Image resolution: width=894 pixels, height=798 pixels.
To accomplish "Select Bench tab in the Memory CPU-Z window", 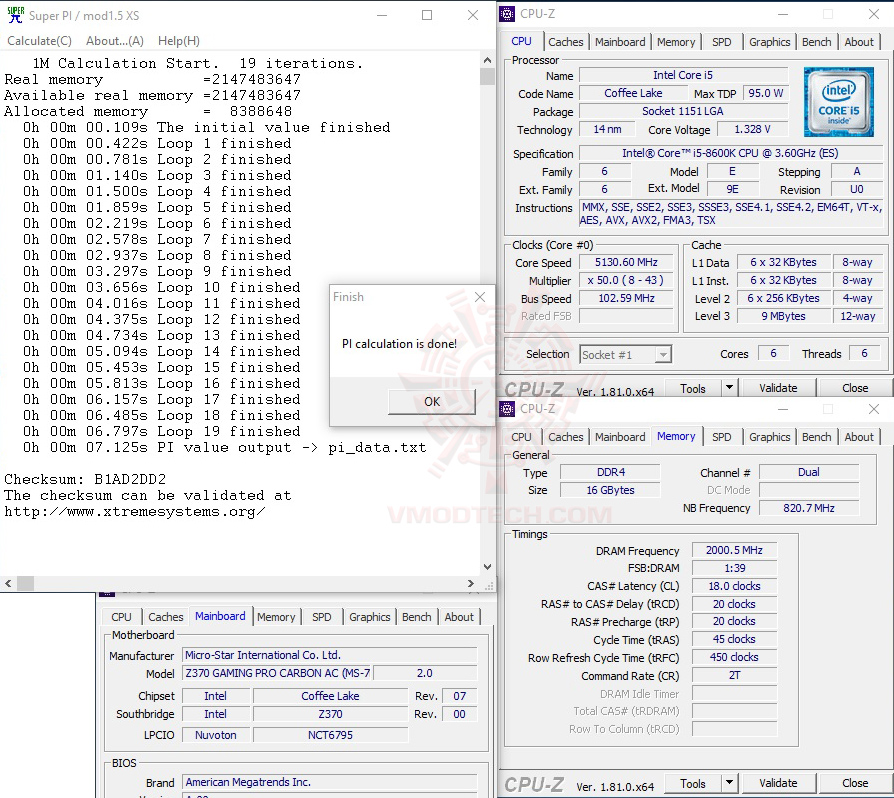I will coord(816,437).
